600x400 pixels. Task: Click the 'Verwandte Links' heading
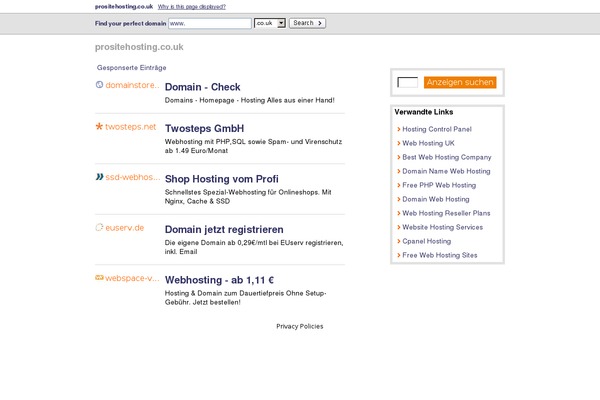[x=424, y=112]
